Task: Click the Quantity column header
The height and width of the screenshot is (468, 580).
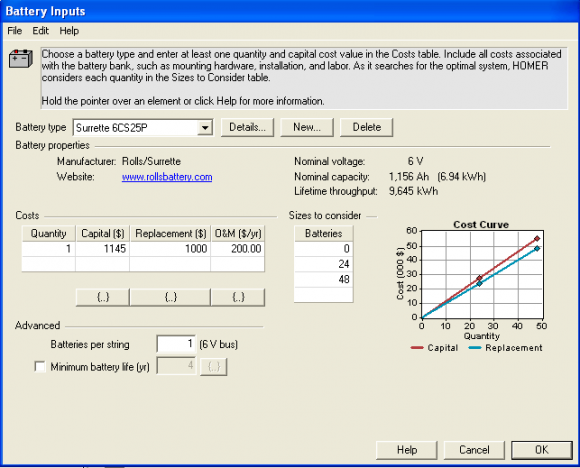Action: click(48, 233)
